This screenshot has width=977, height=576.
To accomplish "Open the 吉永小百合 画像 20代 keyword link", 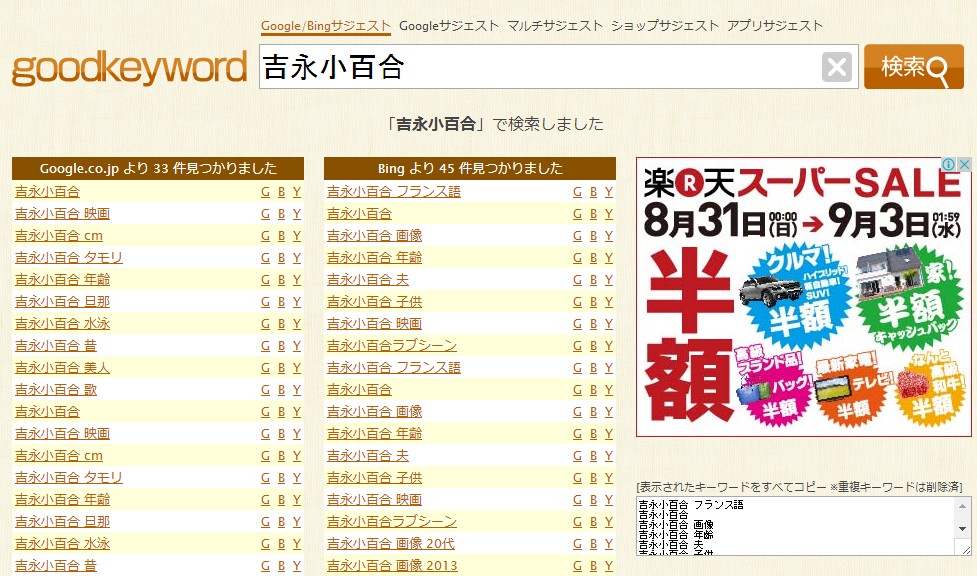I will (x=391, y=544).
